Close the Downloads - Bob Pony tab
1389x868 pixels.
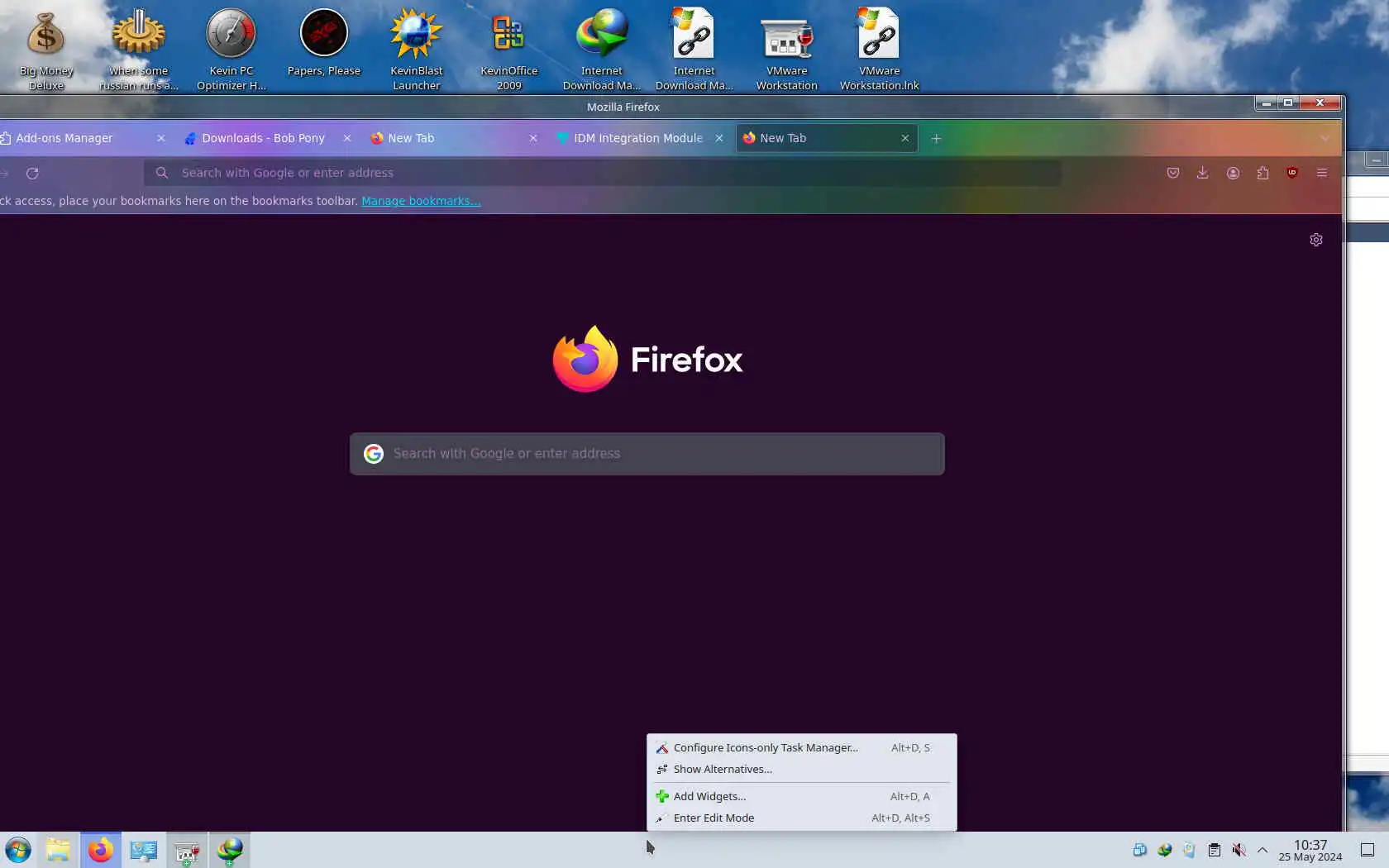coord(347,138)
